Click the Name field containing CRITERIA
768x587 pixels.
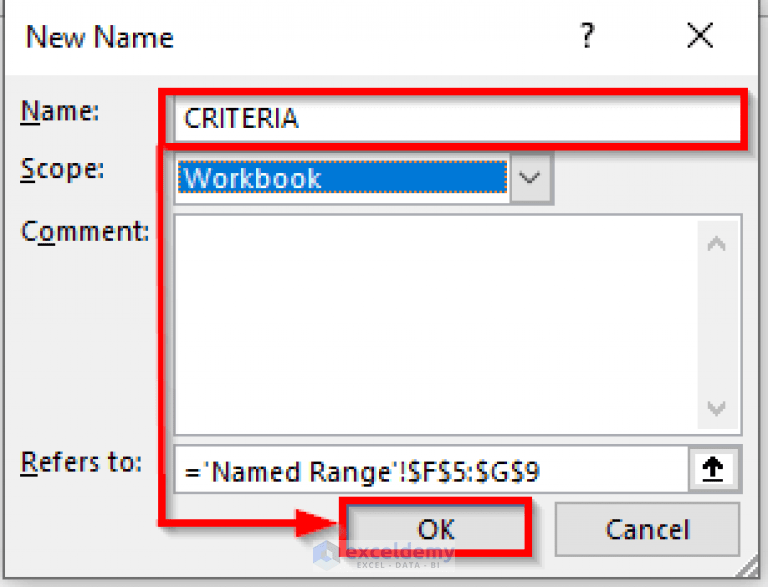coord(457,119)
